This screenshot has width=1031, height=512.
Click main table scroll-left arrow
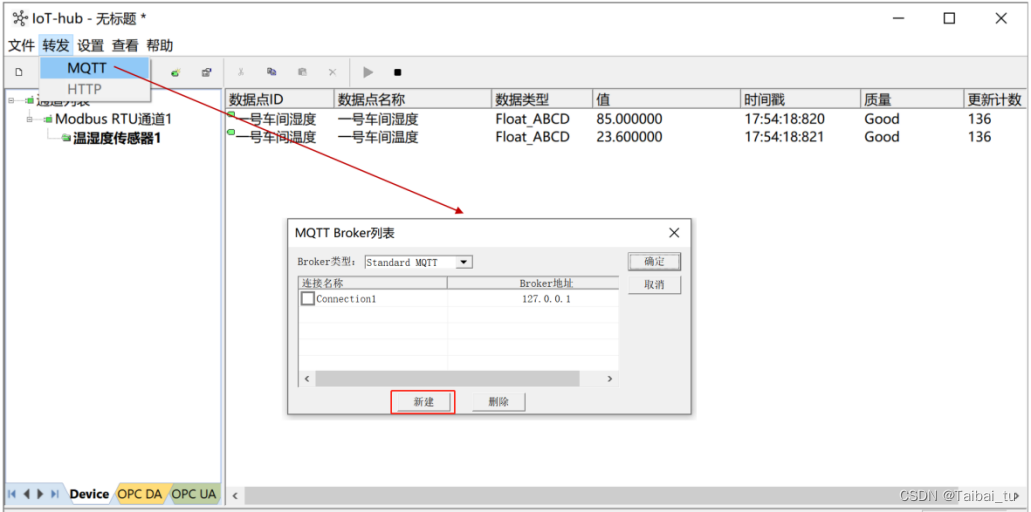pyautogui.click(x=234, y=495)
